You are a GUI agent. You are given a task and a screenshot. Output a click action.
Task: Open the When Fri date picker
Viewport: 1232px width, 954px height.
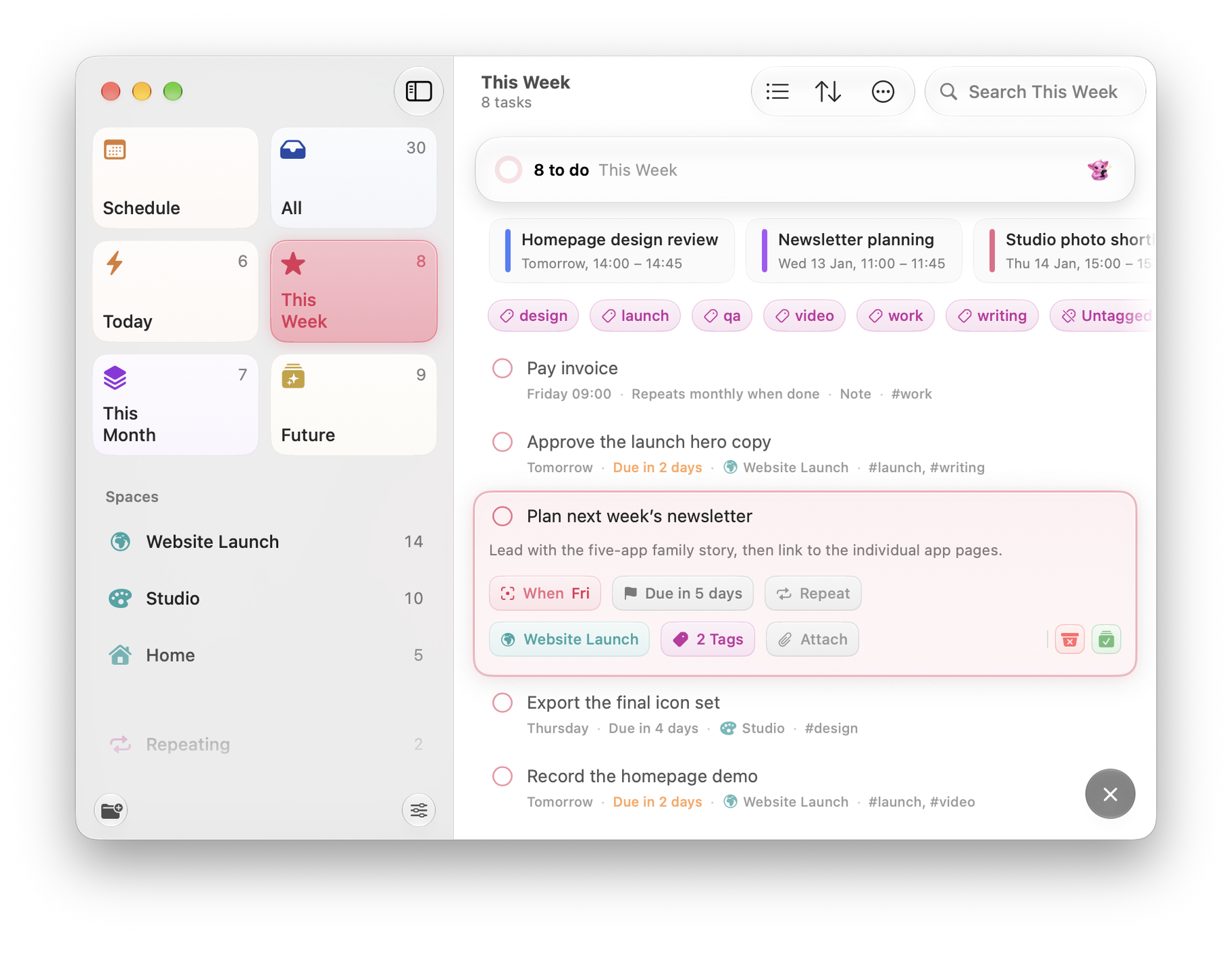coord(544,594)
